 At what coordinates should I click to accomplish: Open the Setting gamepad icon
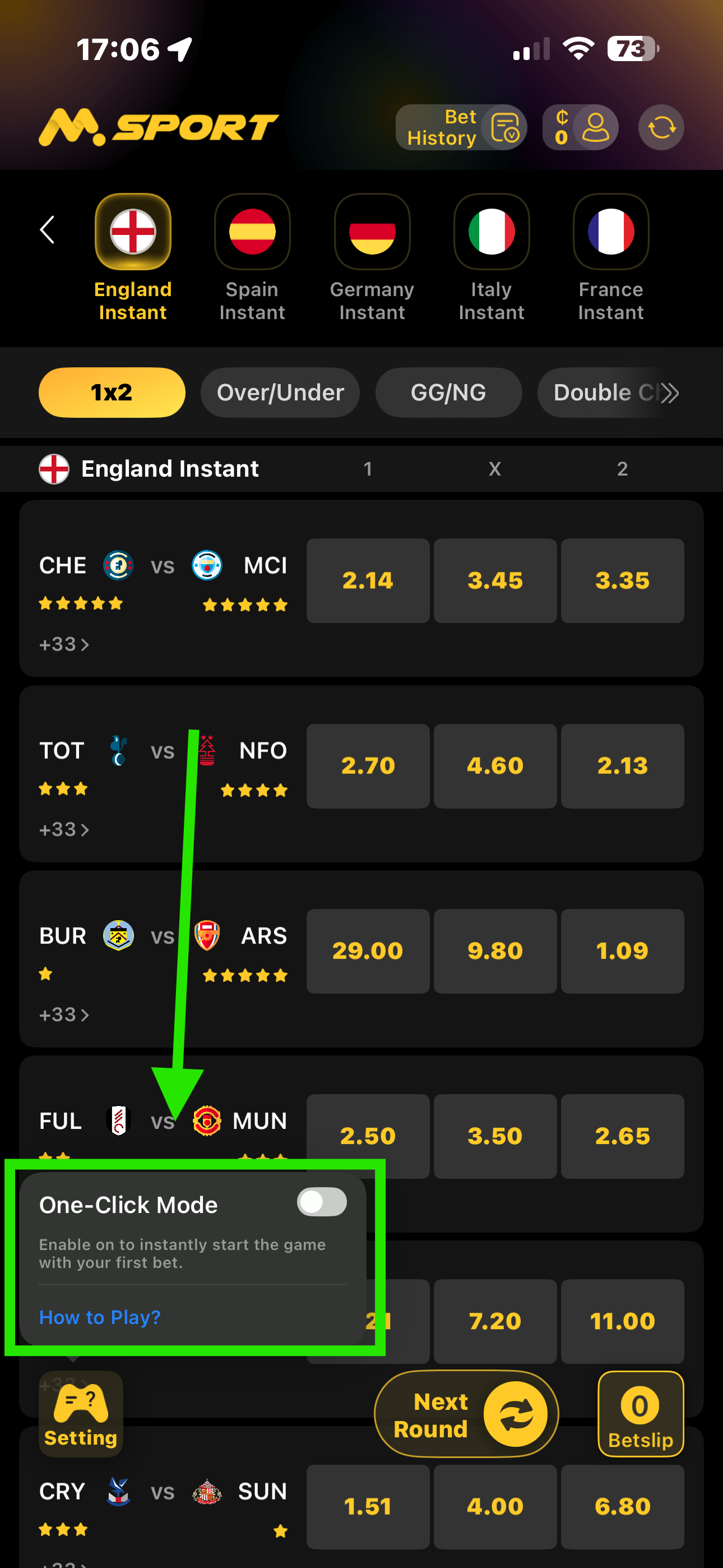80,1413
